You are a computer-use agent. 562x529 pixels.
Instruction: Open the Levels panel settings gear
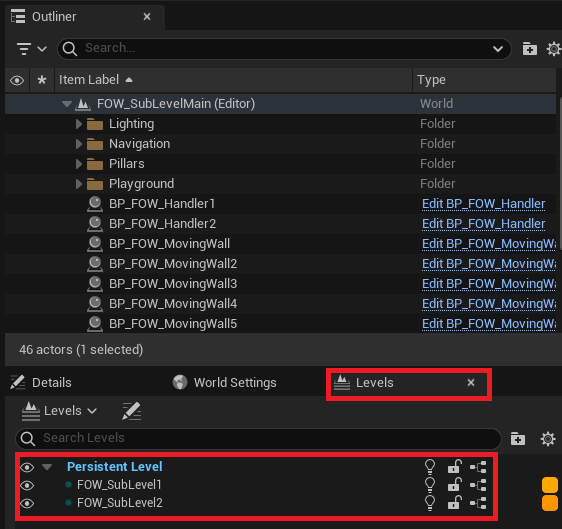point(548,439)
